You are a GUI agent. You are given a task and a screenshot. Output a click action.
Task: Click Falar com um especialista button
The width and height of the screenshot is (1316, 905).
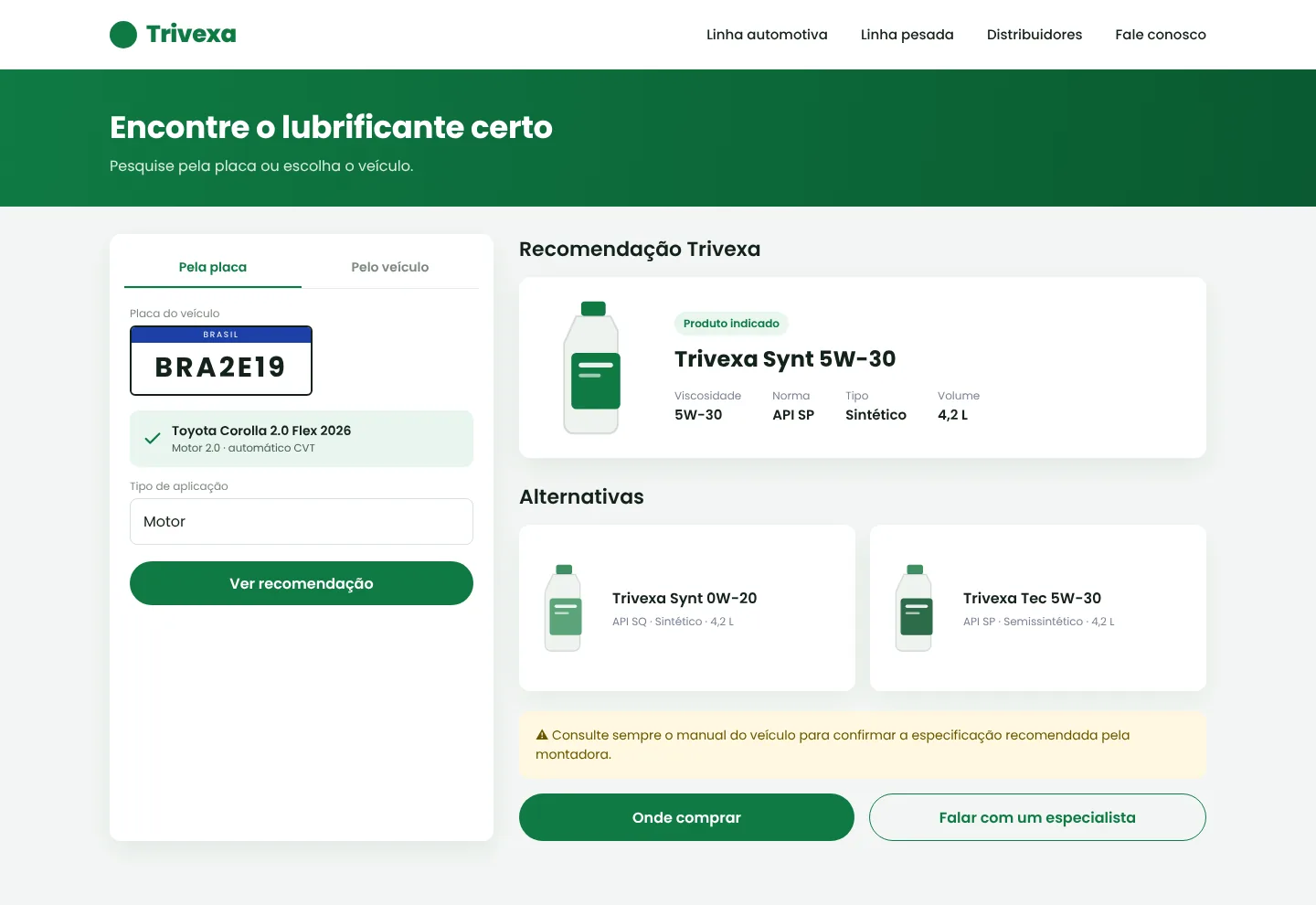pyautogui.click(x=1037, y=817)
